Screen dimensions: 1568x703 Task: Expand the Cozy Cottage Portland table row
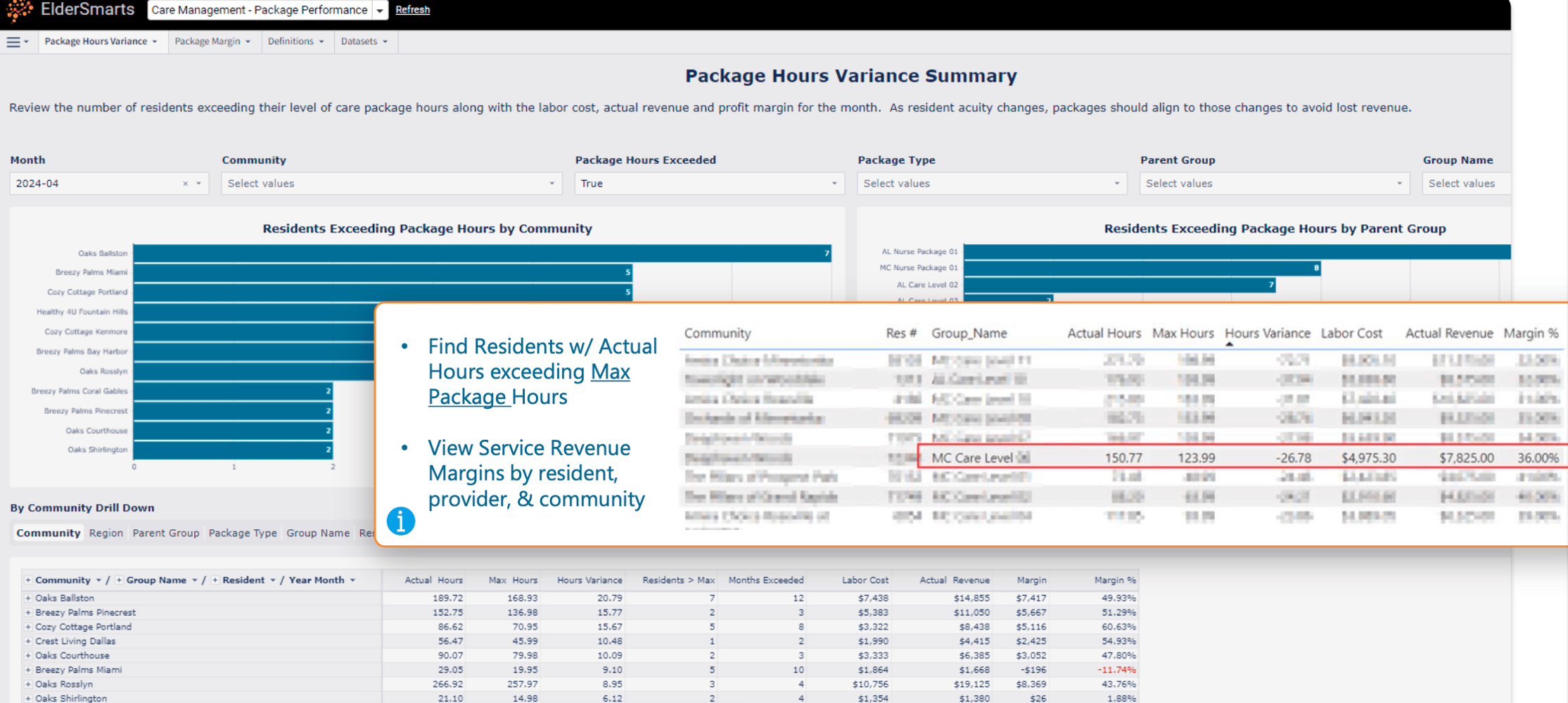click(x=28, y=627)
